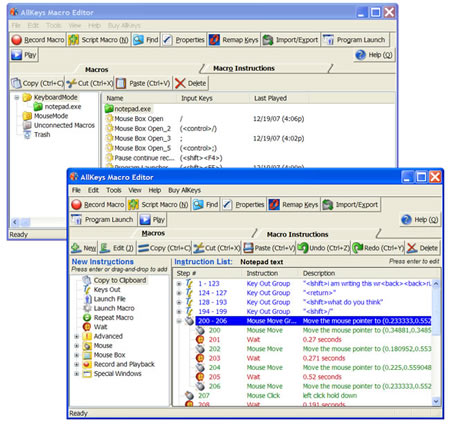Click Import/Export in the front window

tap(350, 204)
